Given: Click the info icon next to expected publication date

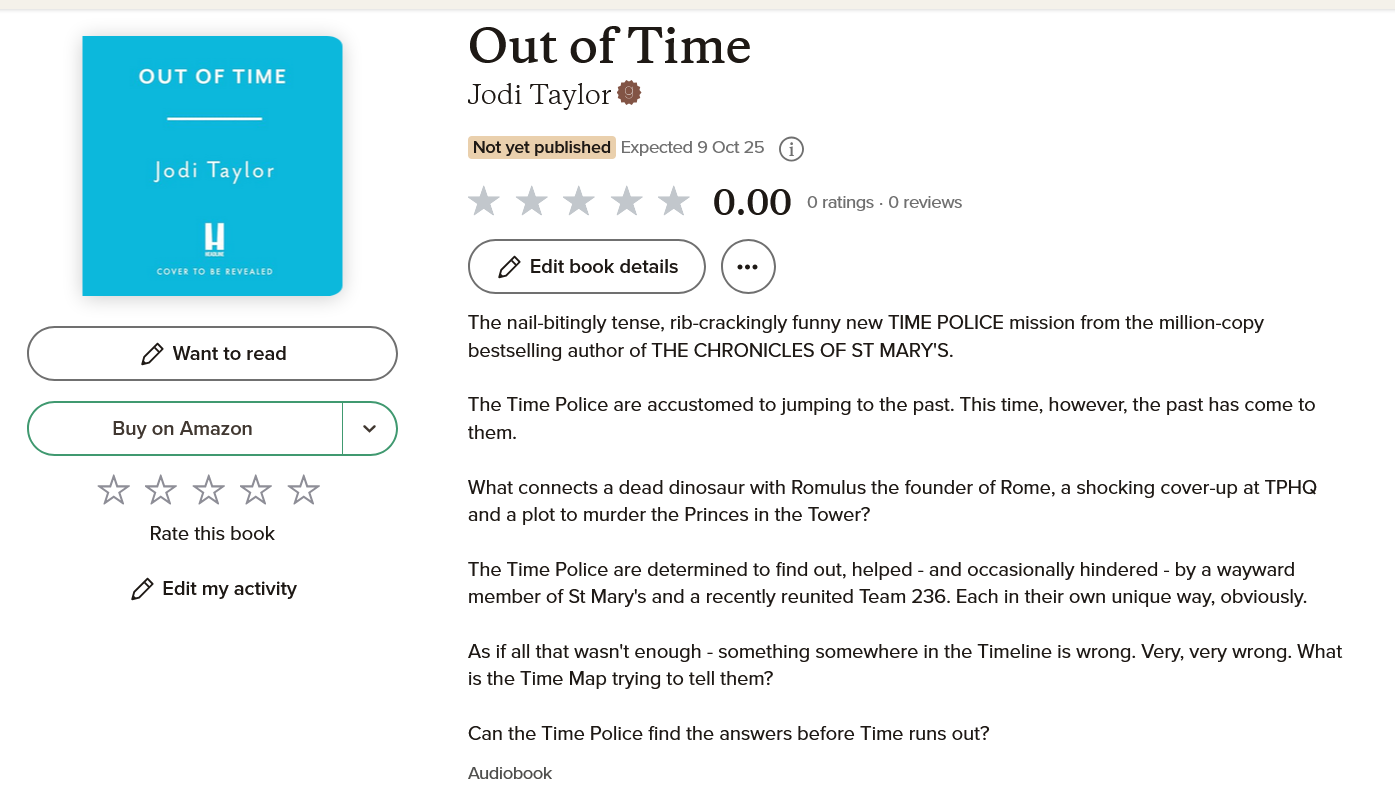Looking at the screenshot, I should tap(791, 148).
